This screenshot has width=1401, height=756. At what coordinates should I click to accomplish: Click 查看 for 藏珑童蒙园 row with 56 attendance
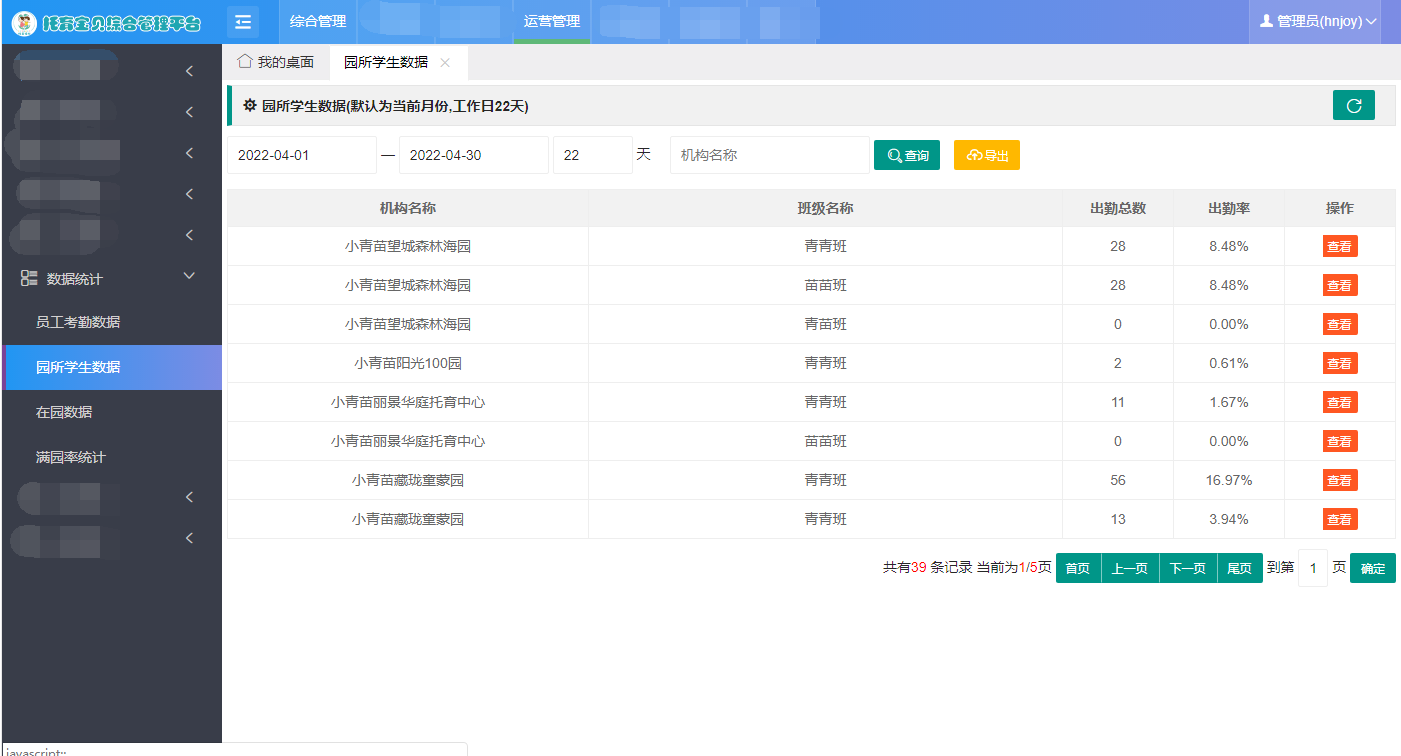1340,480
